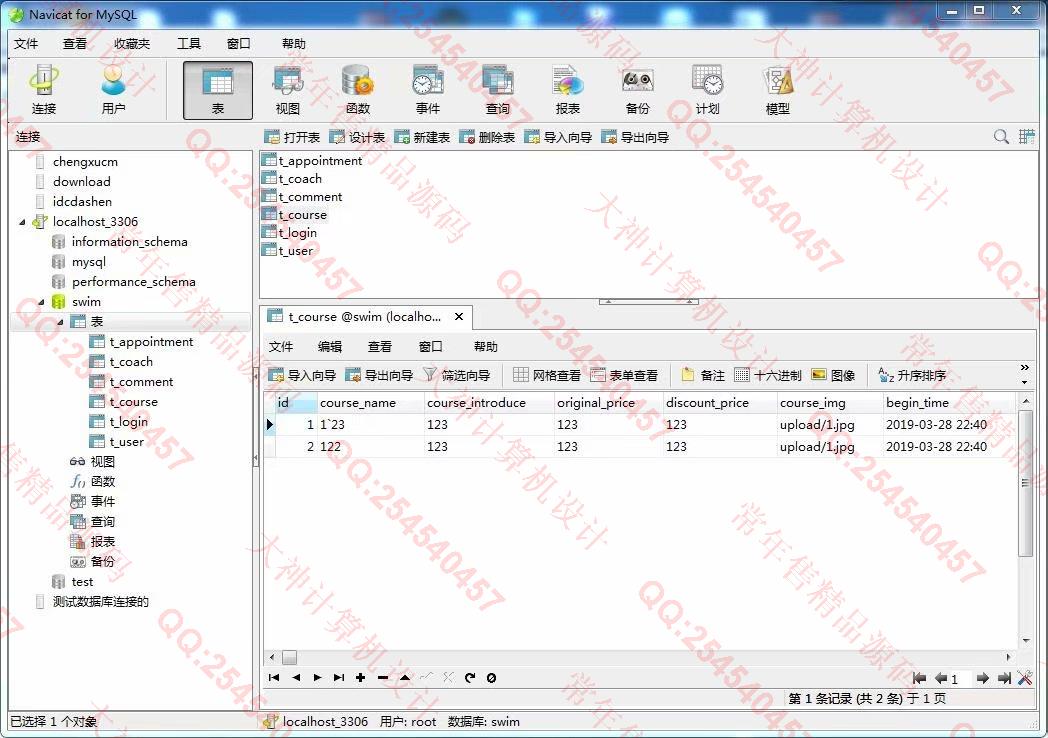Click 设计表 design table button
Viewport: 1048px width, 738px height.
click(358, 137)
